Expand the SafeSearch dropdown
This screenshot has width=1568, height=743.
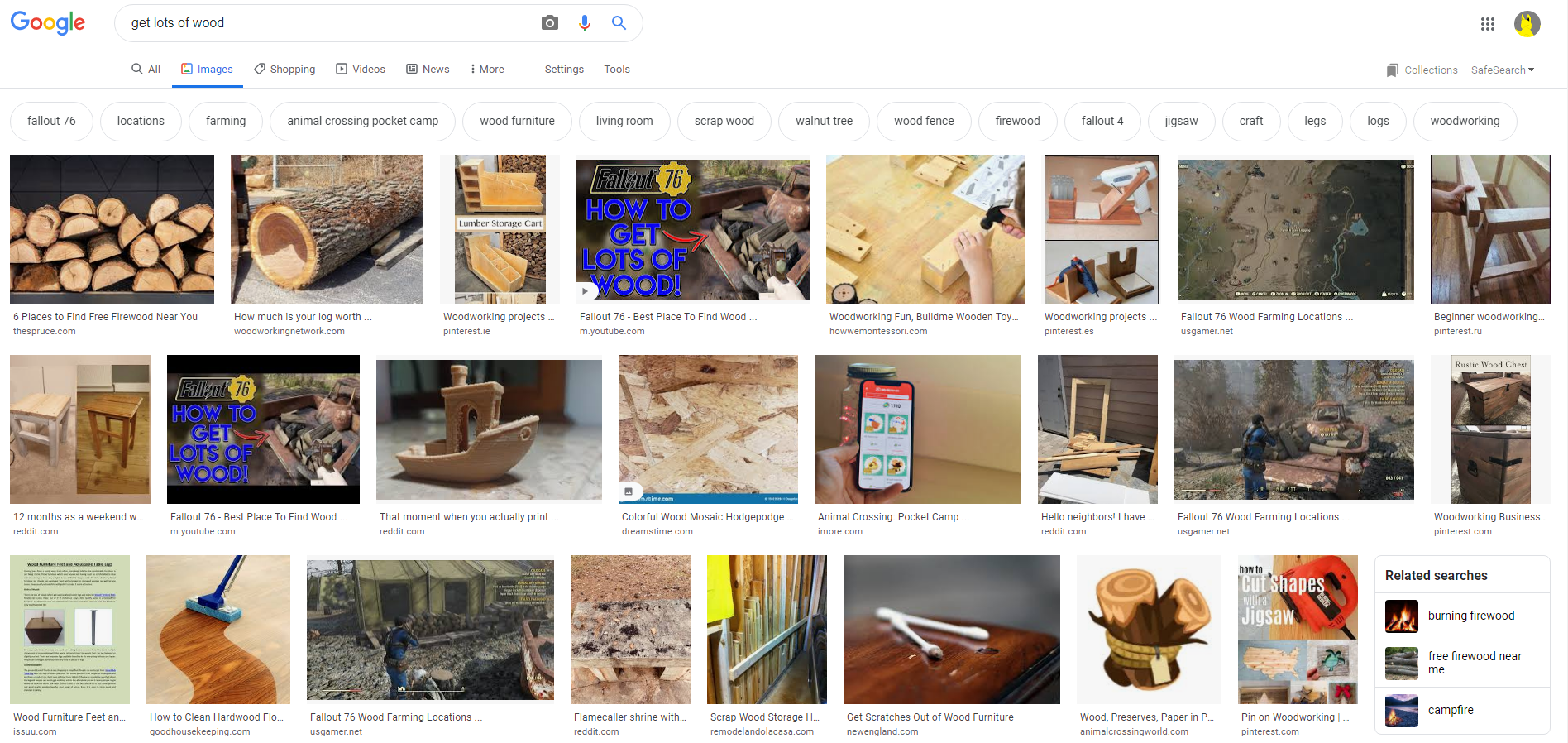[1503, 70]
